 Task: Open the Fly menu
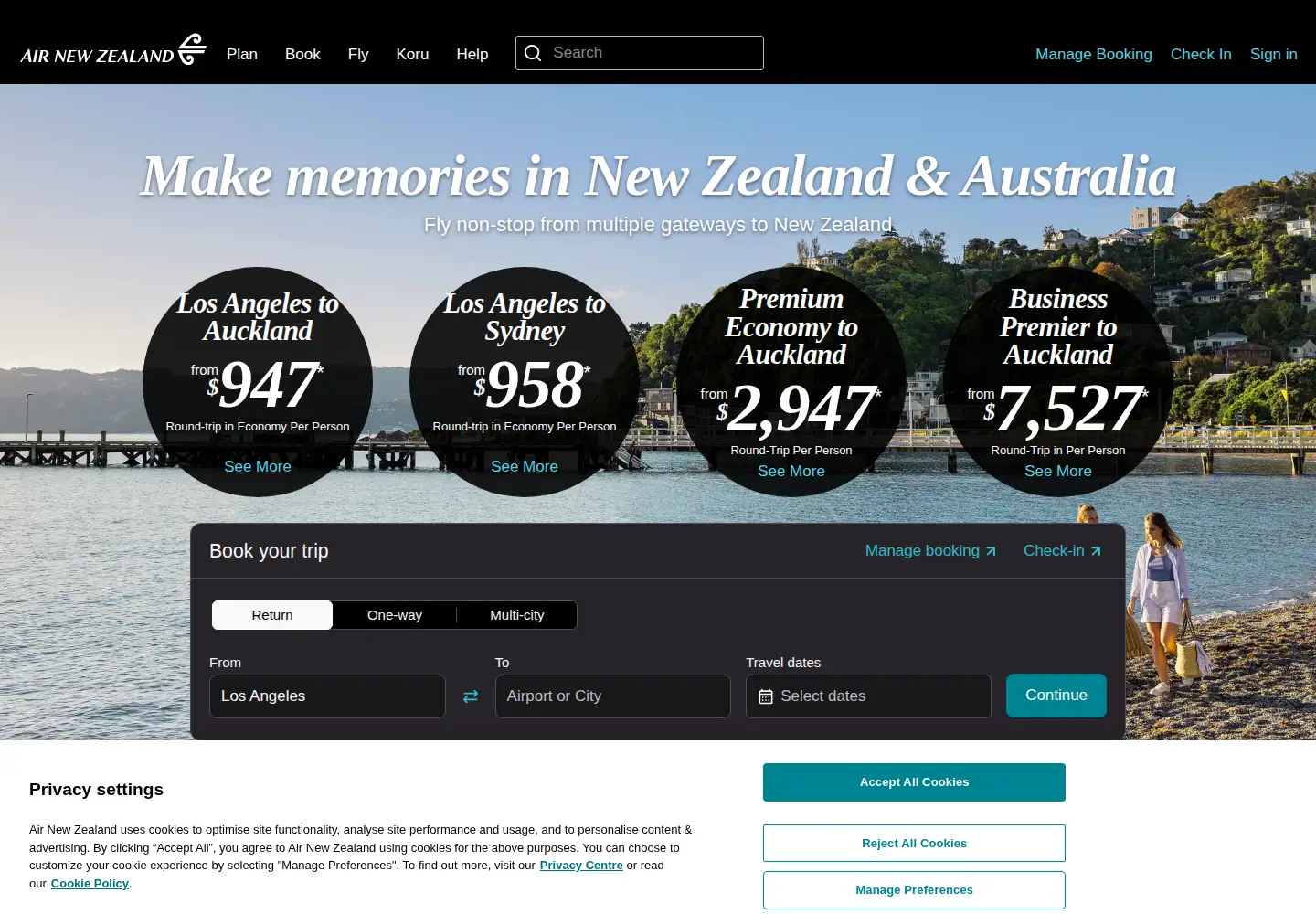[x=358, y=54]
